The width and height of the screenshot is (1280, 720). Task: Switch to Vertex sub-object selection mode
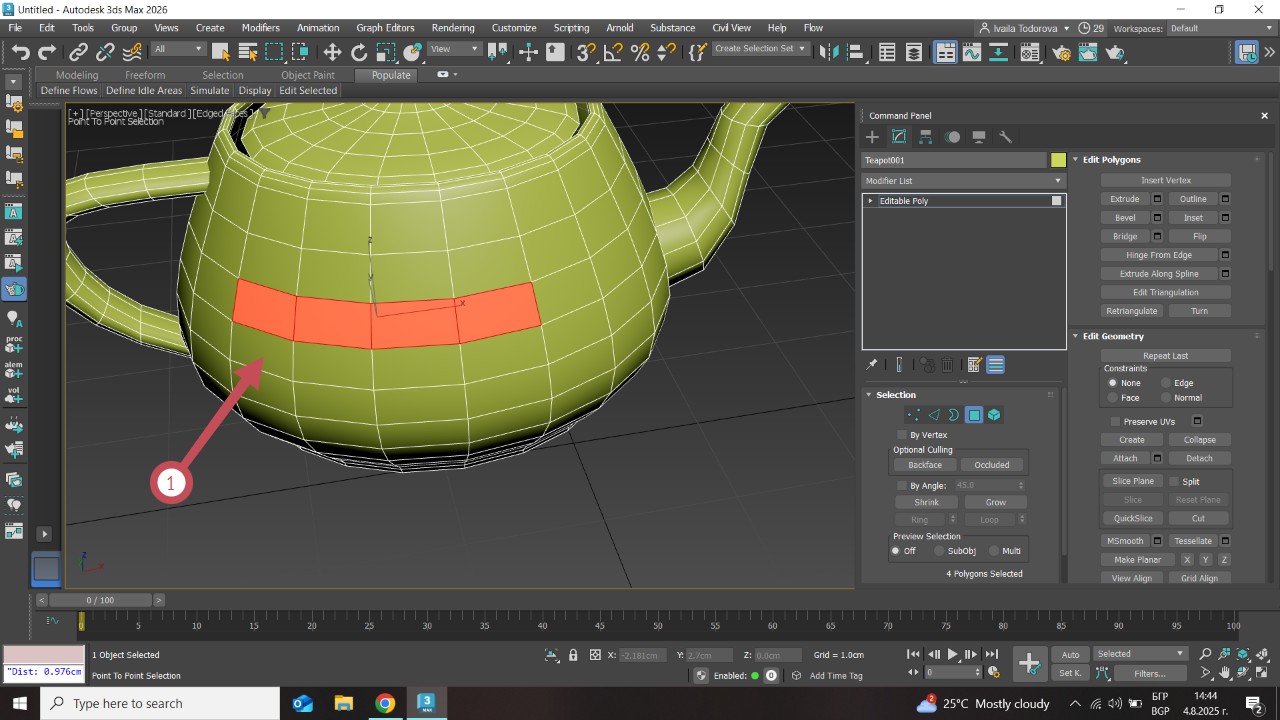click(912, 415)
